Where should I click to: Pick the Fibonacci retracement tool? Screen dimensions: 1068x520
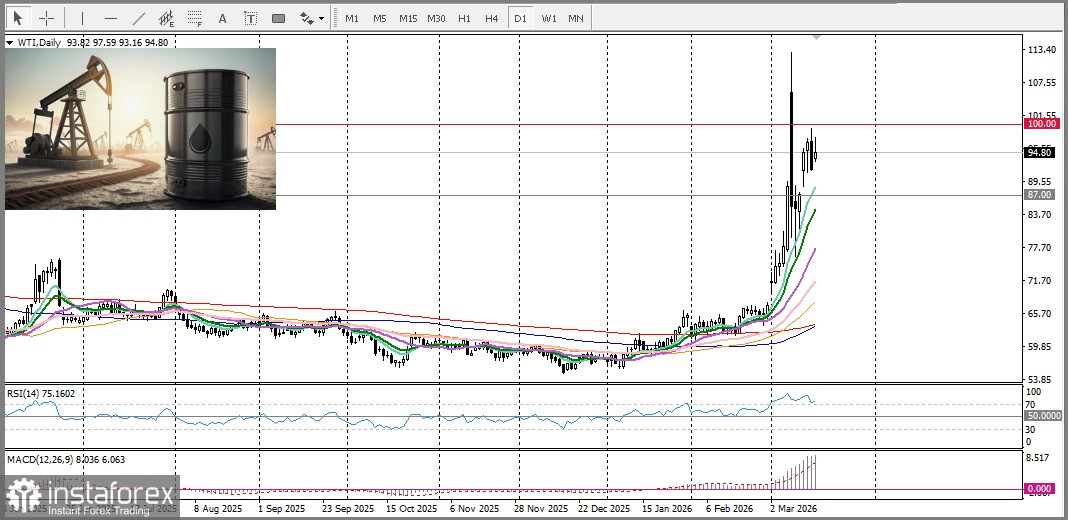pos(194,18)
